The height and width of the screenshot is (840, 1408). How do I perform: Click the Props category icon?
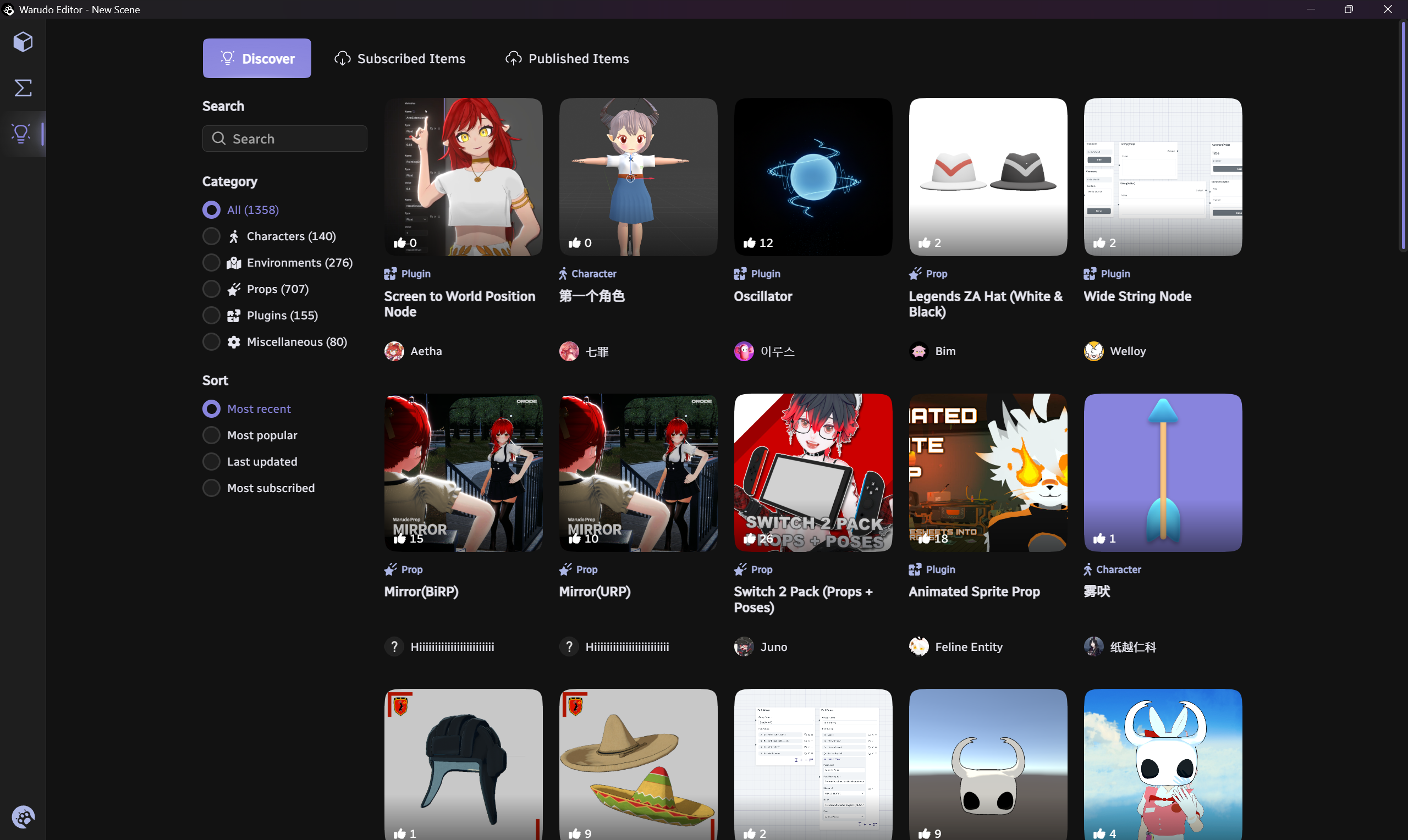click(234, 289)
